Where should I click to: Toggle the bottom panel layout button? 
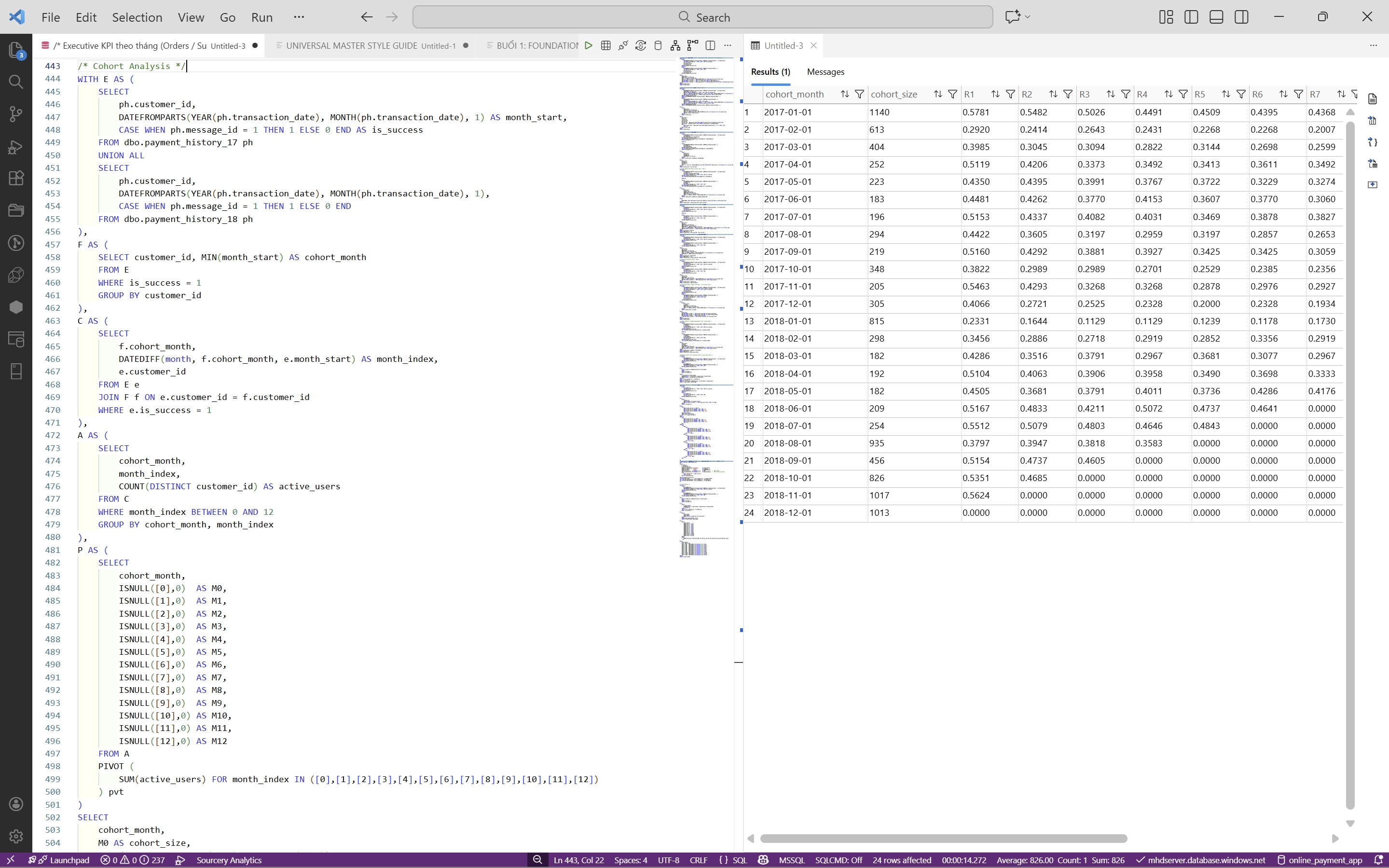1216,17
